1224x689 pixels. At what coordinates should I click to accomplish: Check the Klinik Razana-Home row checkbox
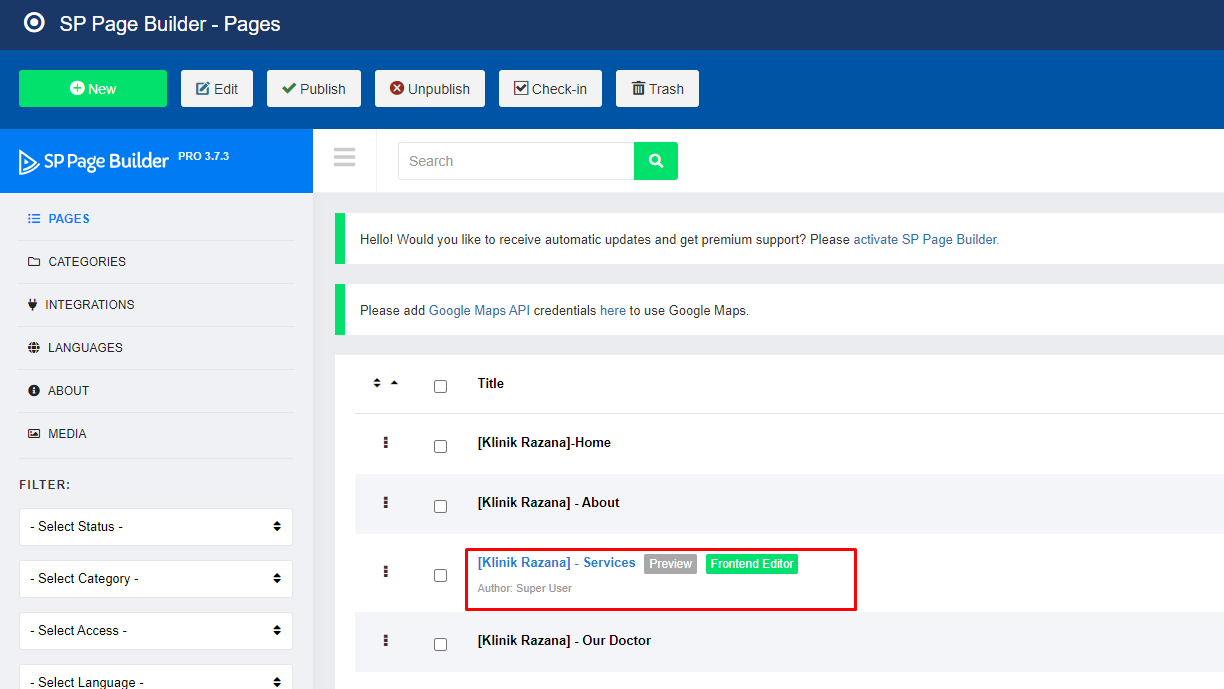[x=440, y=446]
